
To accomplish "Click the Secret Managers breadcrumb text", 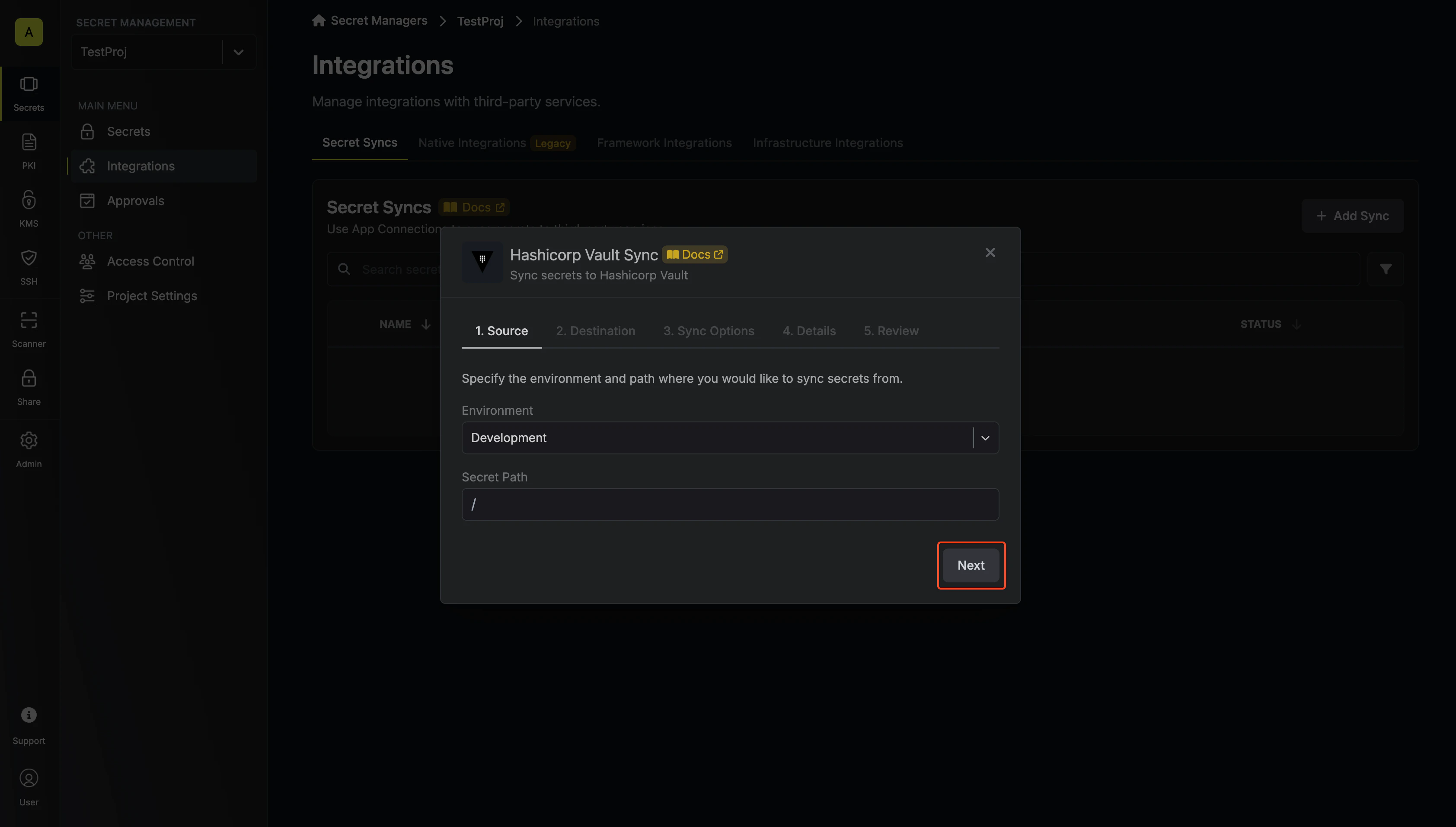I will pyautogui.click(x=379, y=20).
